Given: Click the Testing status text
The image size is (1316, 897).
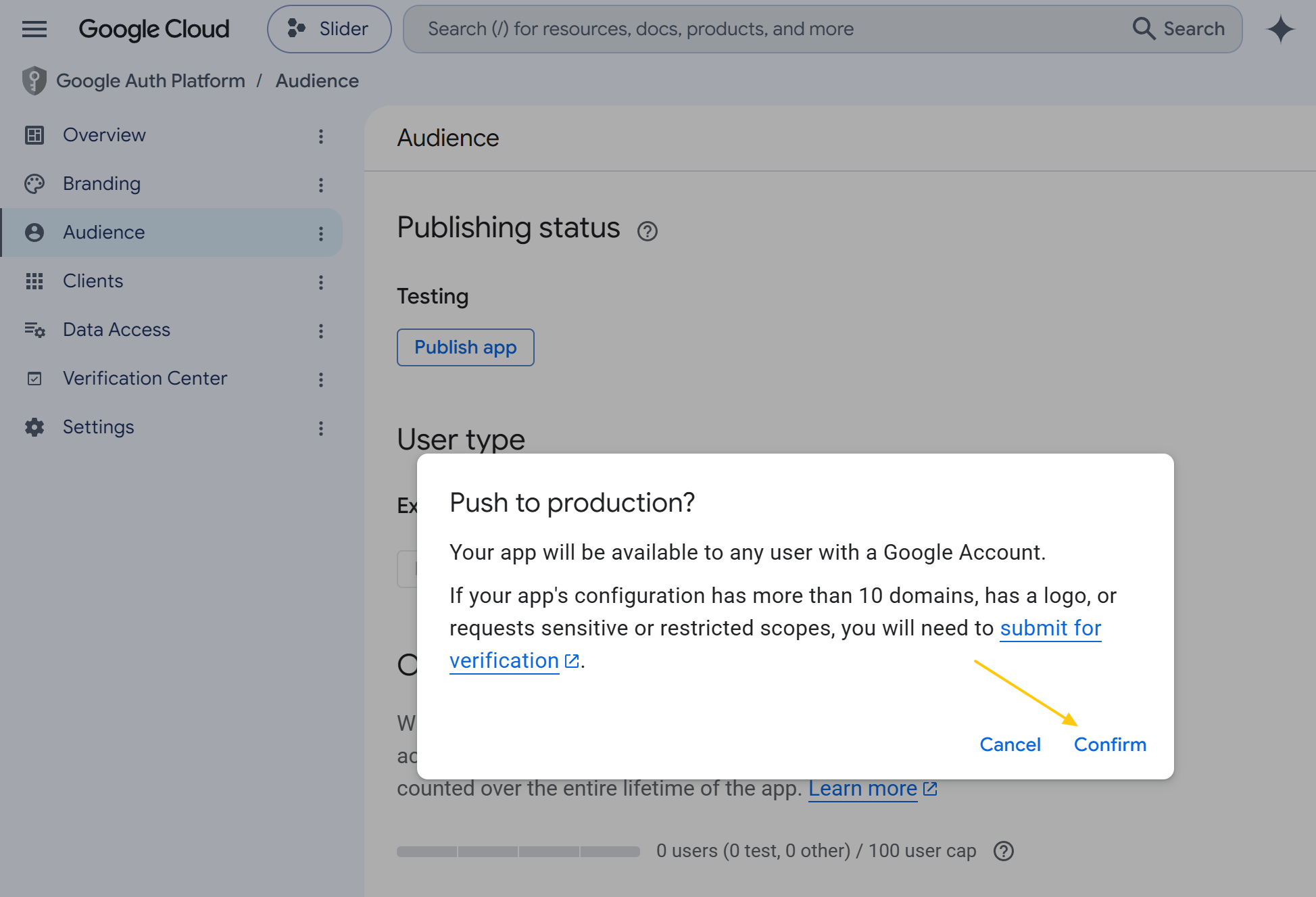Looking at the screenshot, I should click(433, 297).
